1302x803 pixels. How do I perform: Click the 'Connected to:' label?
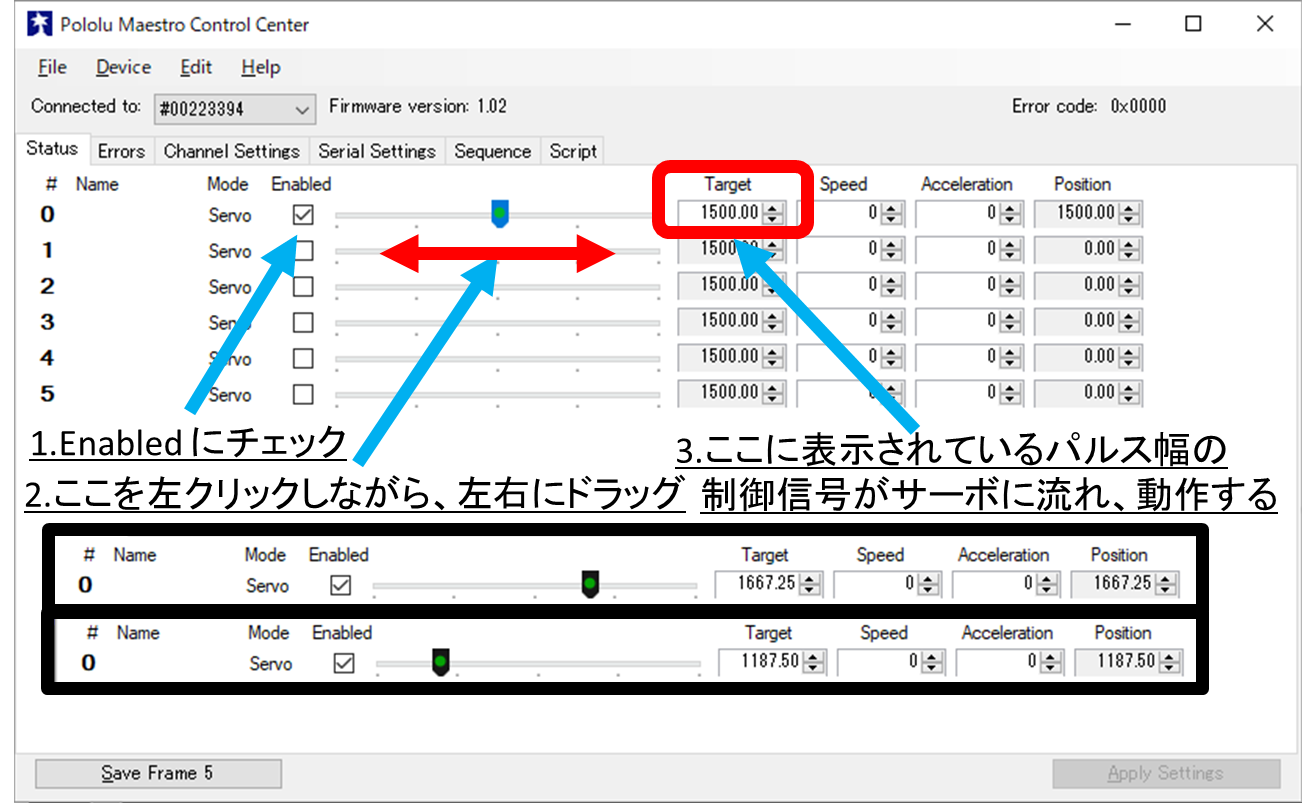(86, 106)
